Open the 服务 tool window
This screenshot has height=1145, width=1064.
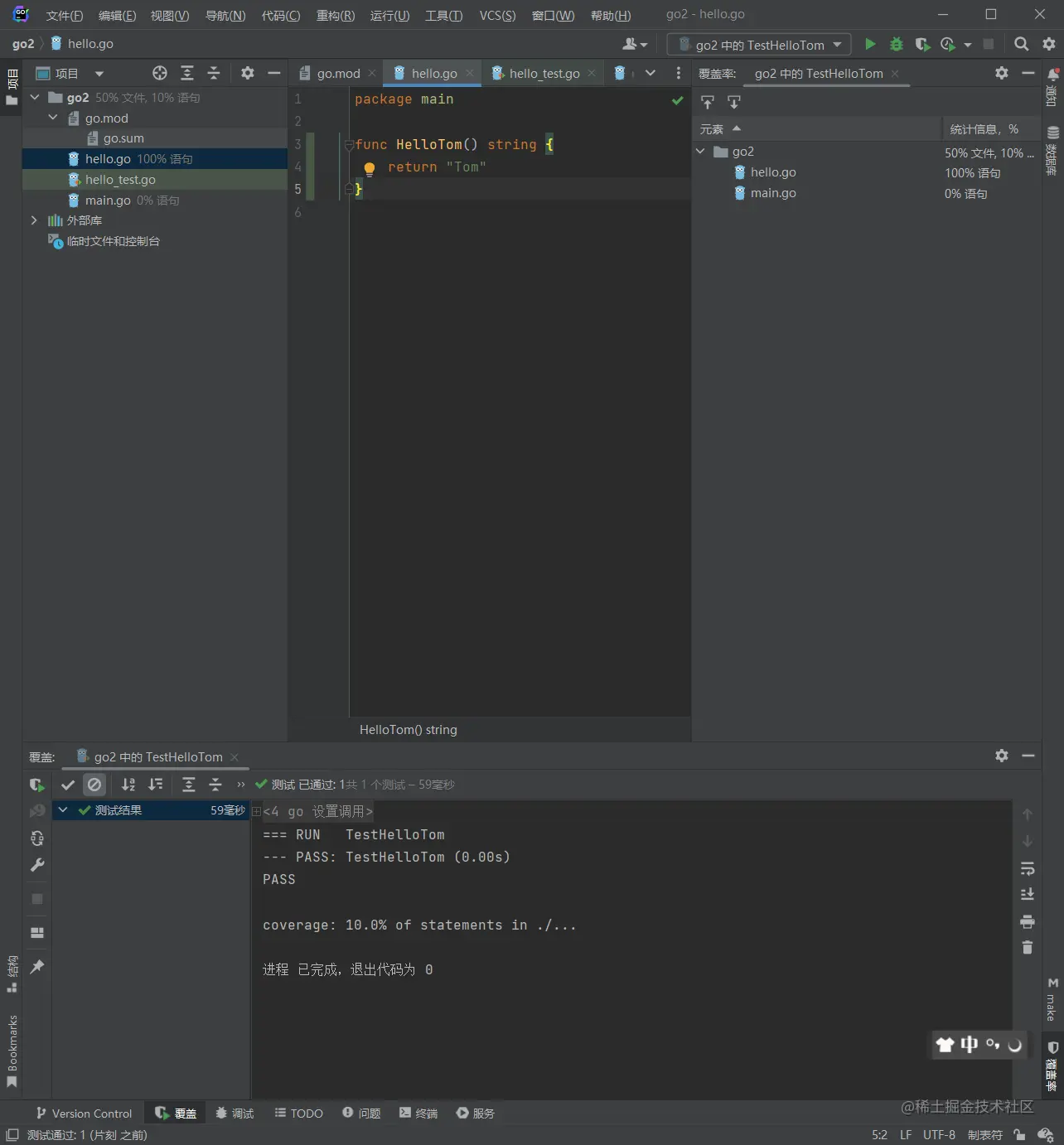[x=476, y=1114]
